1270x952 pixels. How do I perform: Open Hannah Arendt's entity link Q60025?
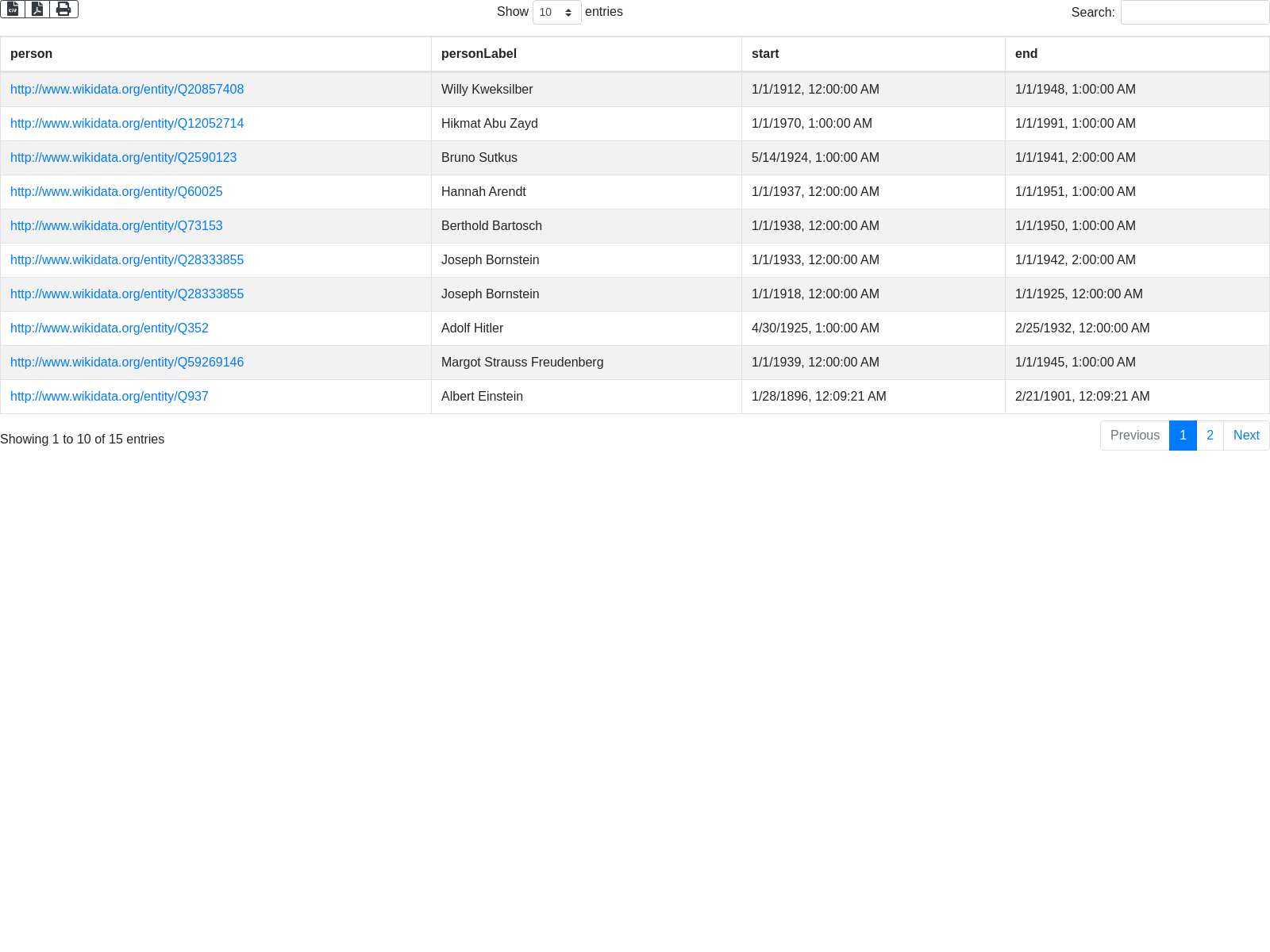click(117, 192)
